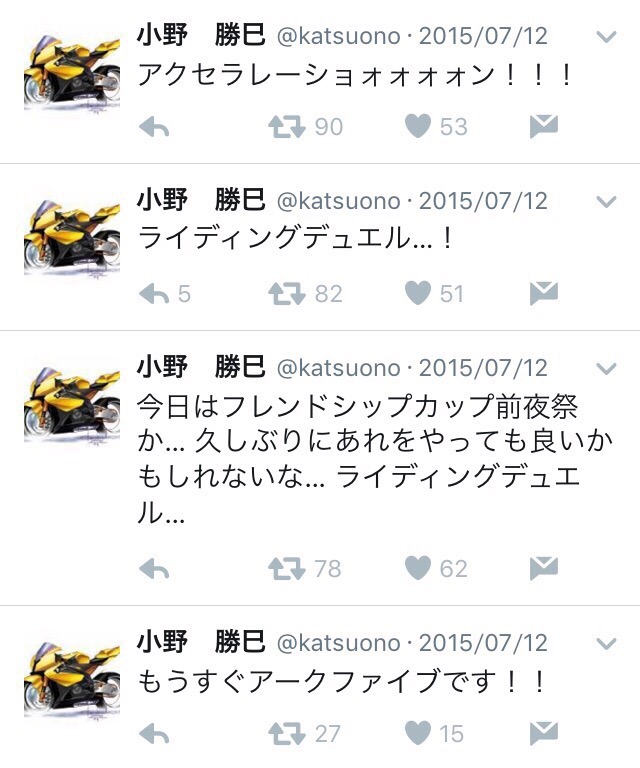Expand options chevron on the ライディングデュエル…！ tweet
Image resolution: width=640 pixels, height=768 pixels.
click(x=606, y=202)
